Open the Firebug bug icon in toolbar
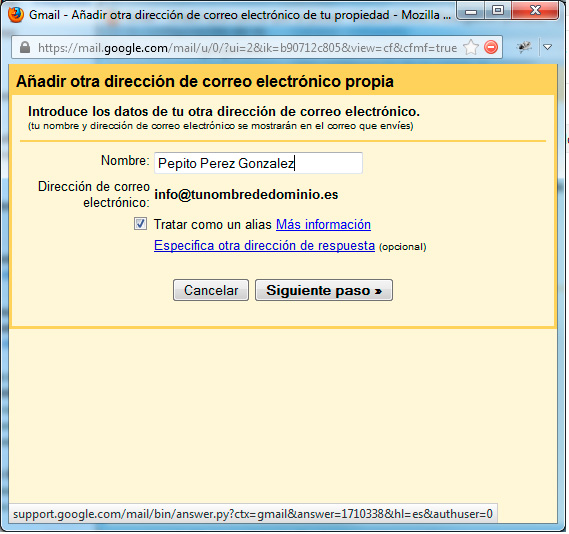 point(524,47)
